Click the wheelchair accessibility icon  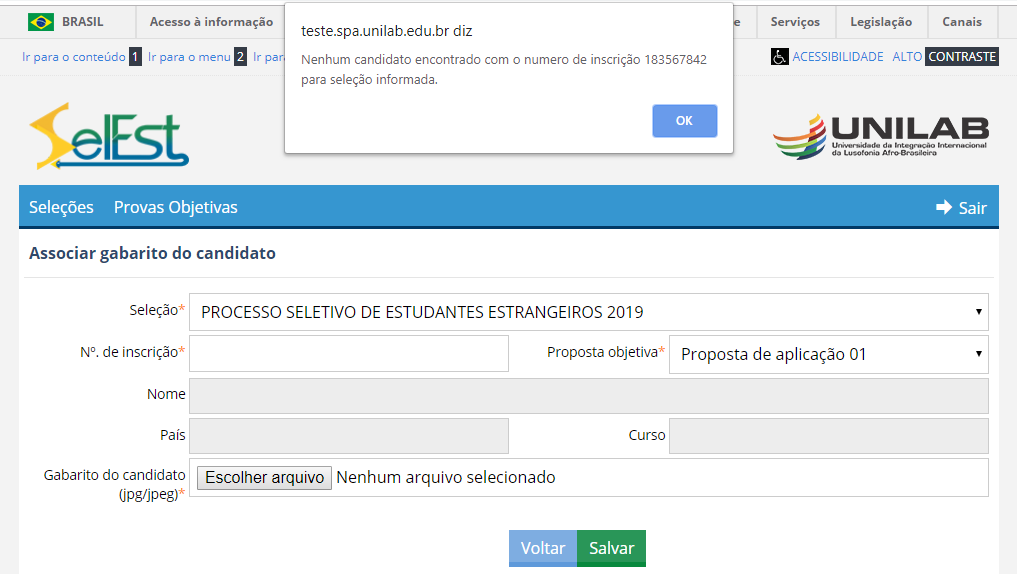[x=779, y=57]
